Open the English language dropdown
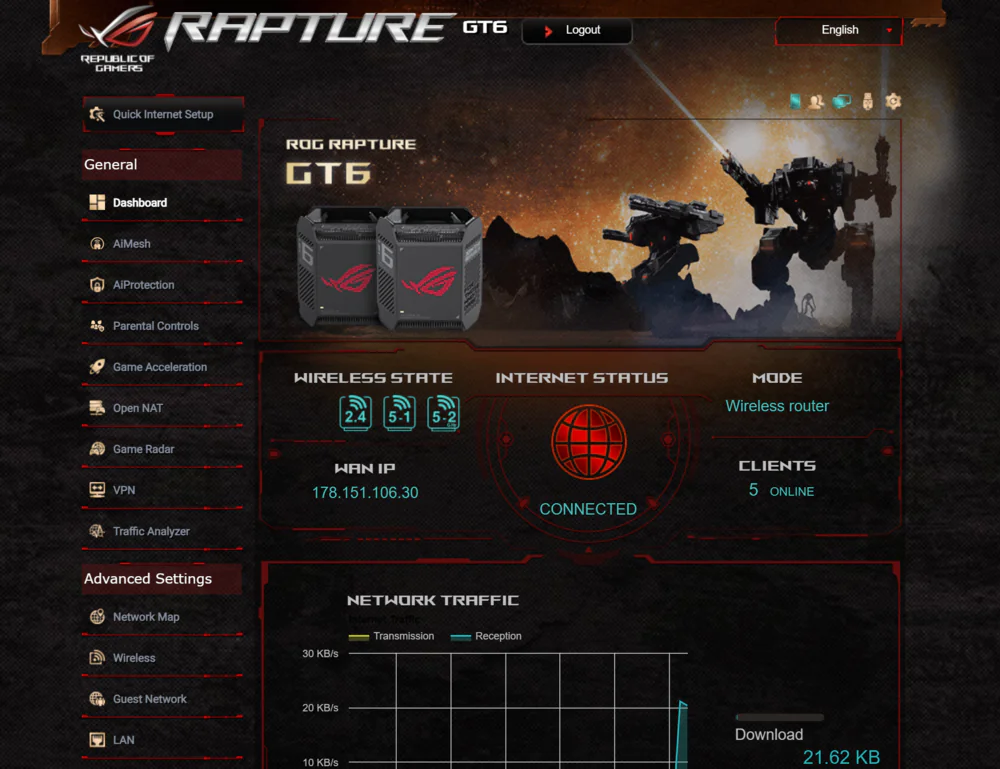The width and height of the screenshot is (1000, 769). click(839, 30)
